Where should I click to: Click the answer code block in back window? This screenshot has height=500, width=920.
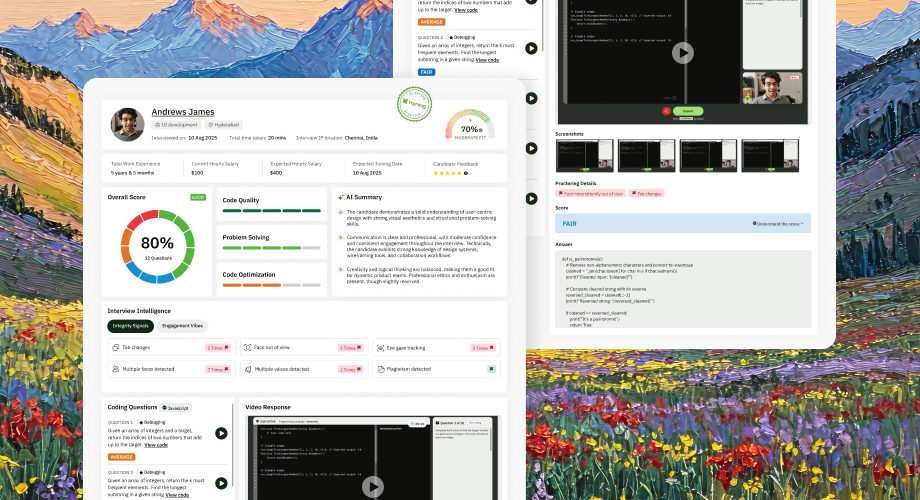(x=684, y=289)
